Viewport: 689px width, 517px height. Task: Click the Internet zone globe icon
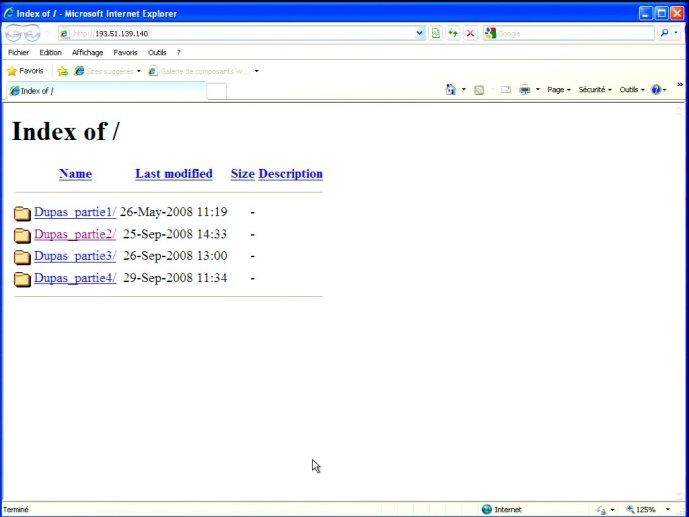[486, 509]
